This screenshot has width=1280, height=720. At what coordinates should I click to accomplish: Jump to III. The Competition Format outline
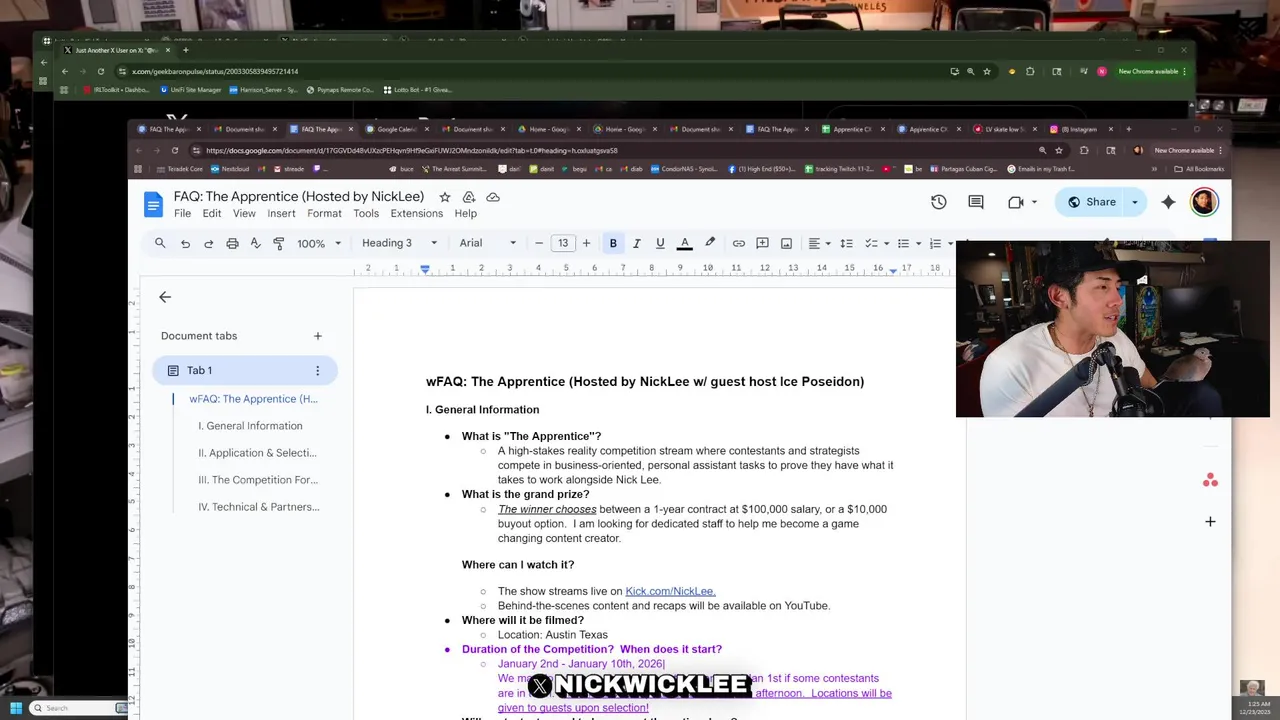(258, 480)
